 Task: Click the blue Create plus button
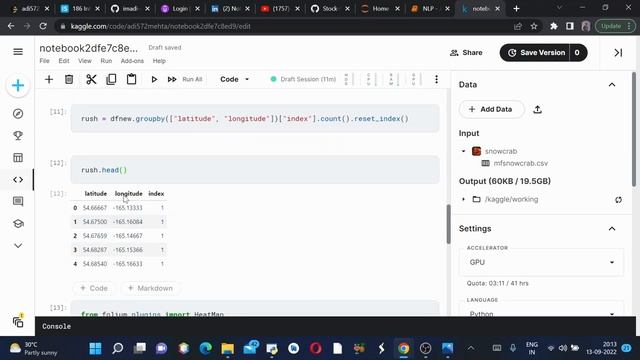click(x=18, y=85)
